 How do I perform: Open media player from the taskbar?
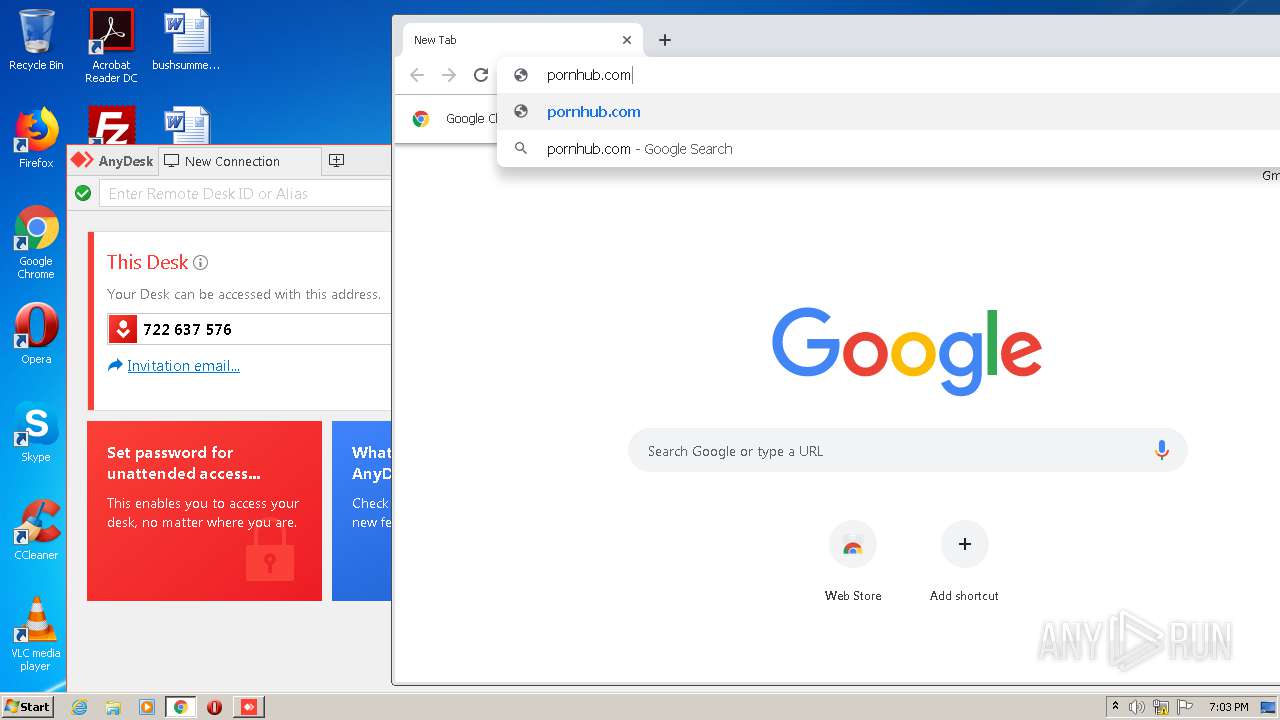coord(147,707)
